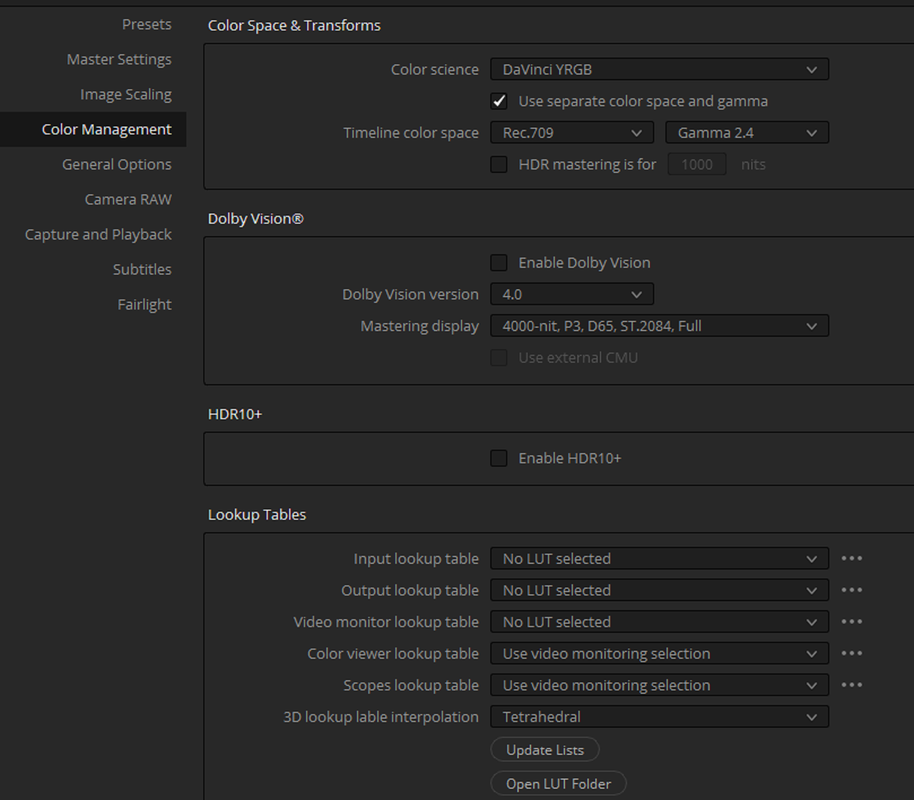Open browse options for Scopes lookup table
The height and width of the screenshot is (800, 914).
pyautogui.click(x=852, y=685)
